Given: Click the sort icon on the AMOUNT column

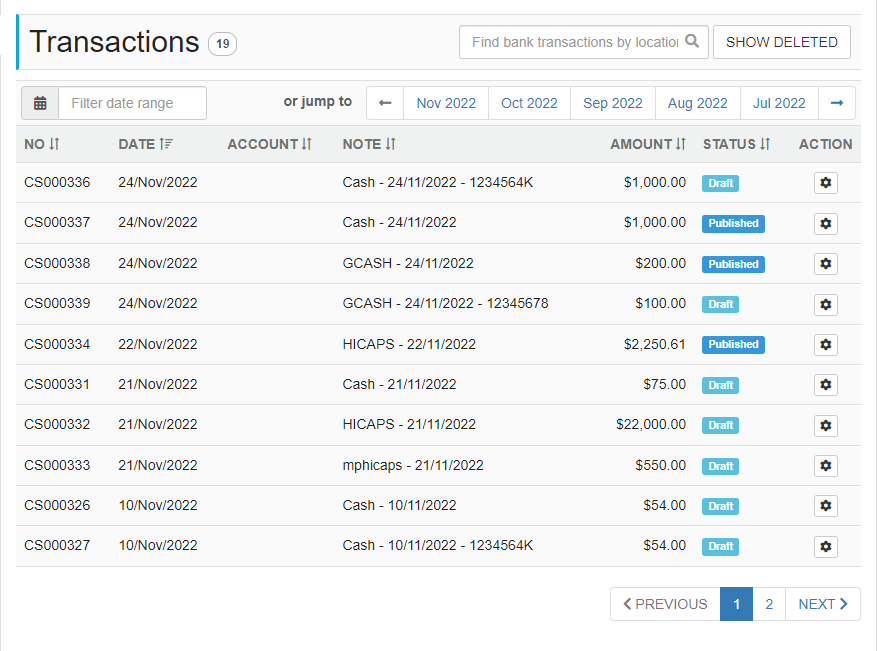Looking at the screenshot, I should 681,144.
